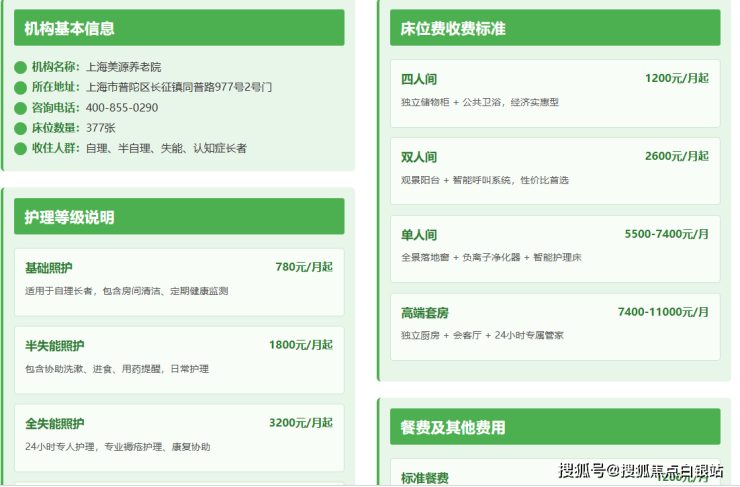
Task: Click the green bullet beside 所在地址
Action: [20, 88]
